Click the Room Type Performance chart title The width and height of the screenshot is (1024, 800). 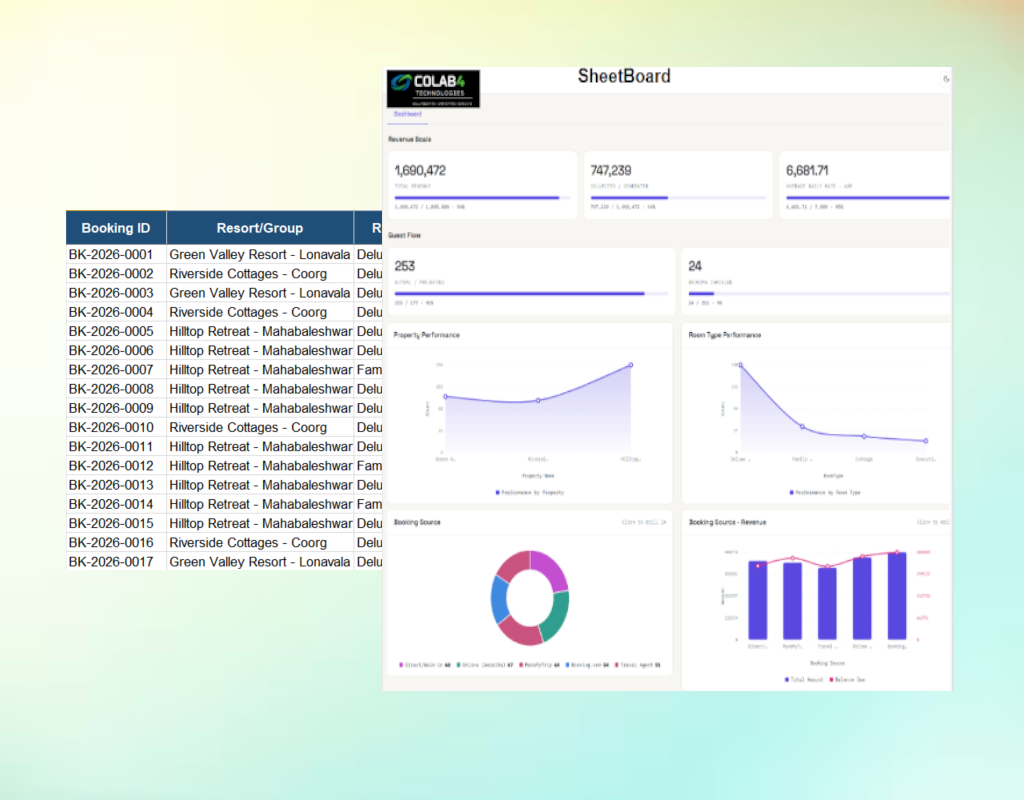click(x=724, y=335)
